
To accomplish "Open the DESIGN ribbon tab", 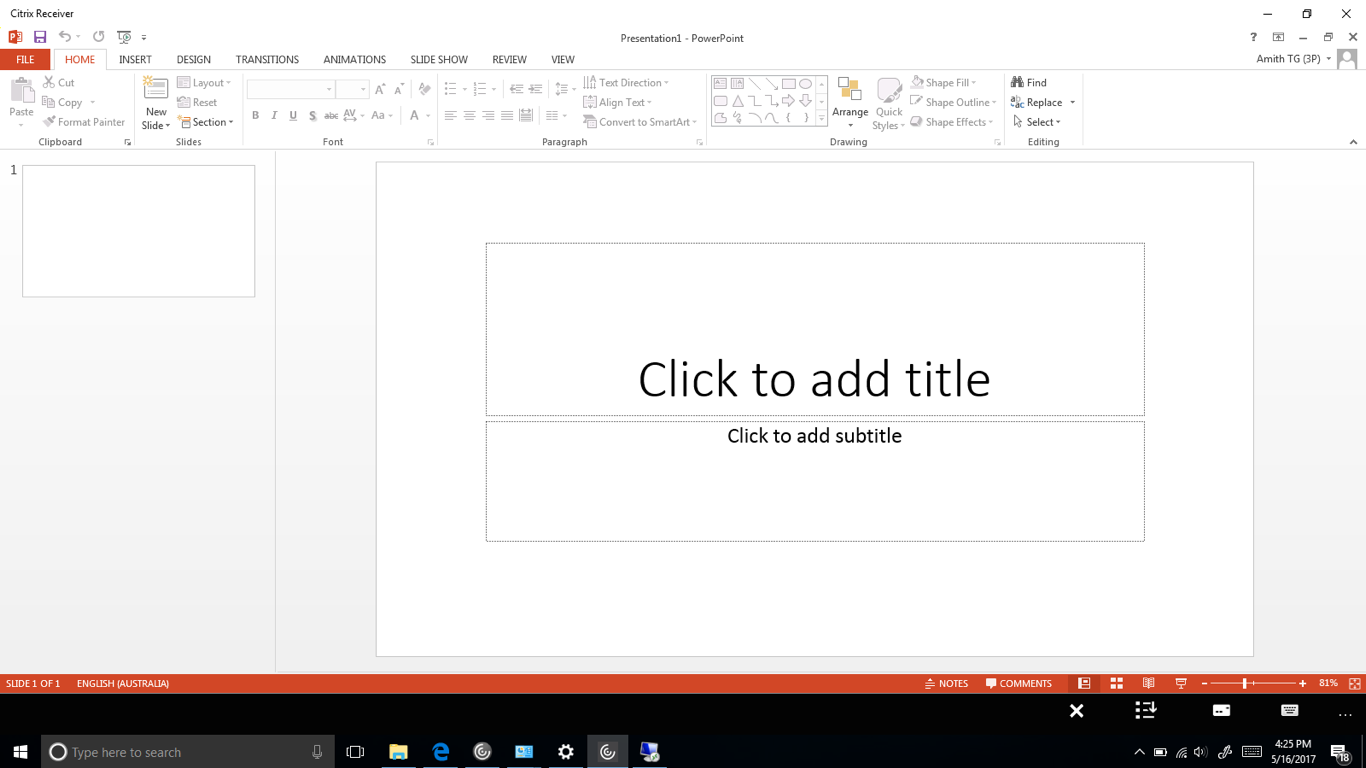I will pos(193,59).
